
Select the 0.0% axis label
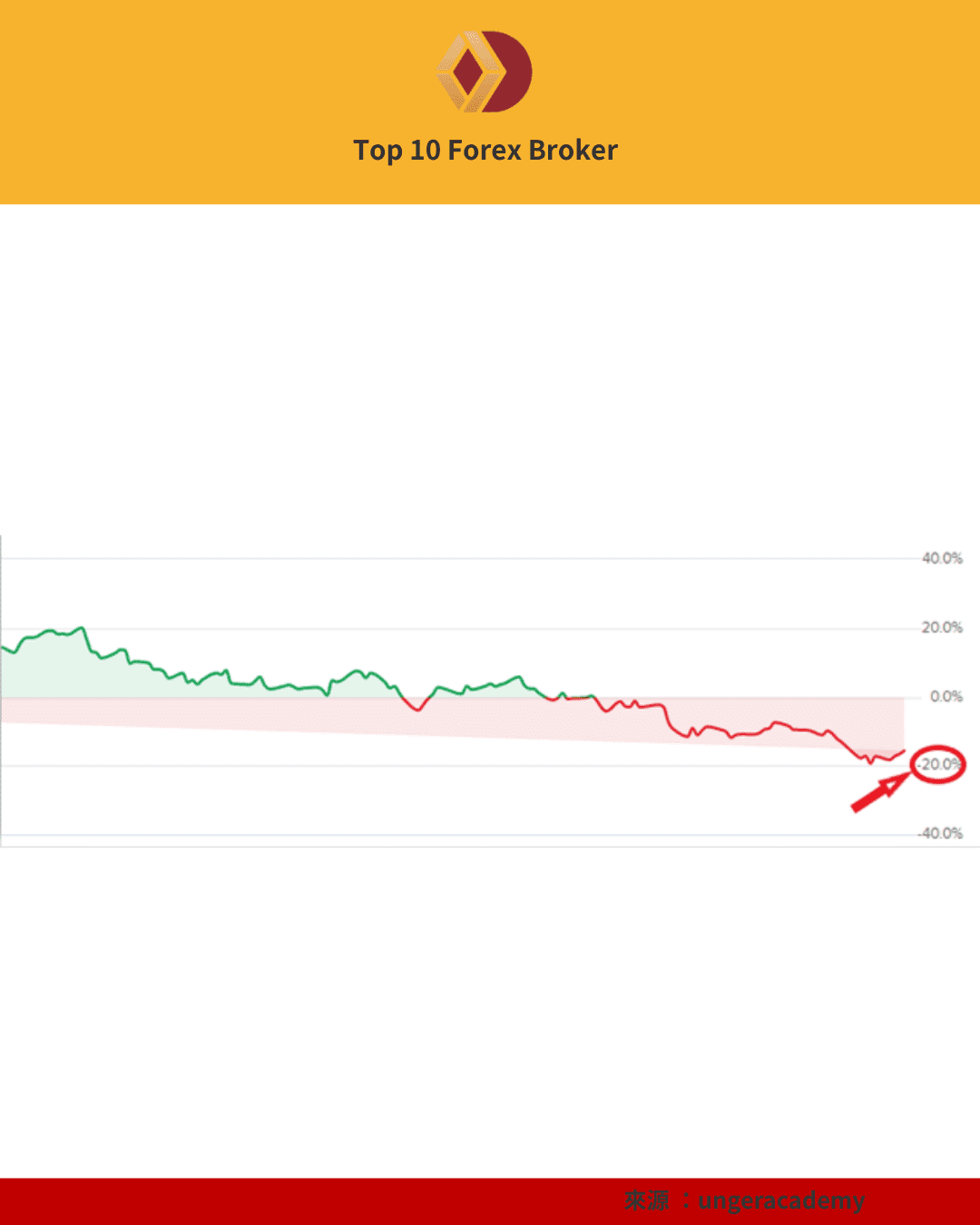tap(946, 697)
